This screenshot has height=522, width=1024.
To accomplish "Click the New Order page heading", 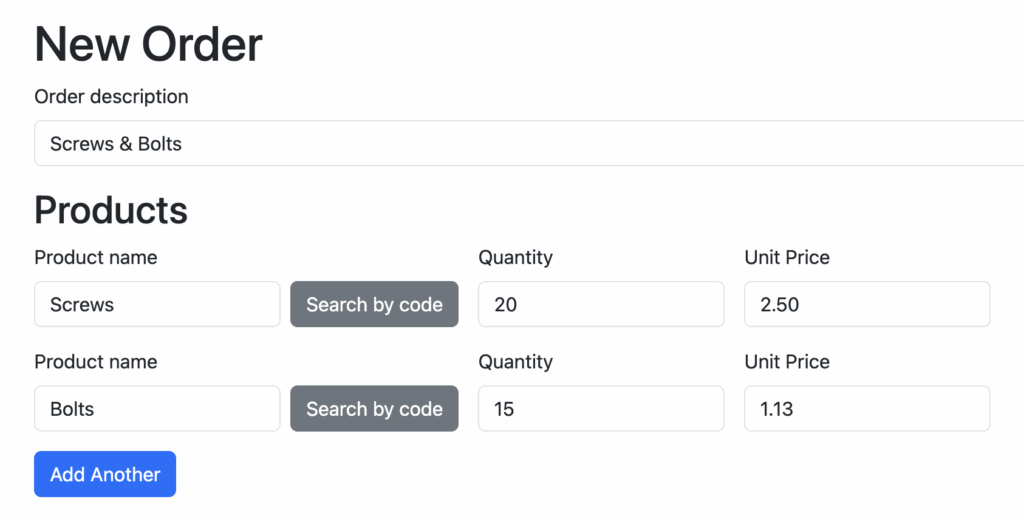I will tap(148, 45).
